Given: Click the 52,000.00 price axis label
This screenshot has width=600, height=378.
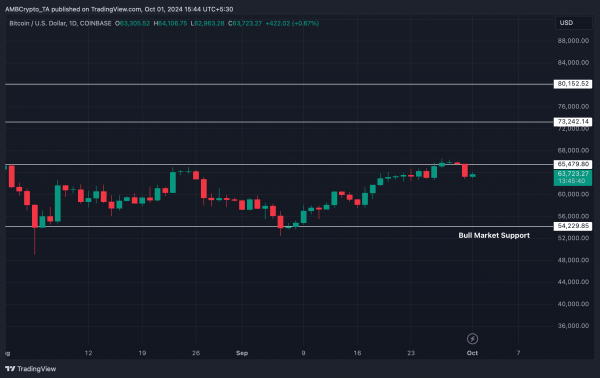Looking at the screenshot, I should [x=573, y=238].
